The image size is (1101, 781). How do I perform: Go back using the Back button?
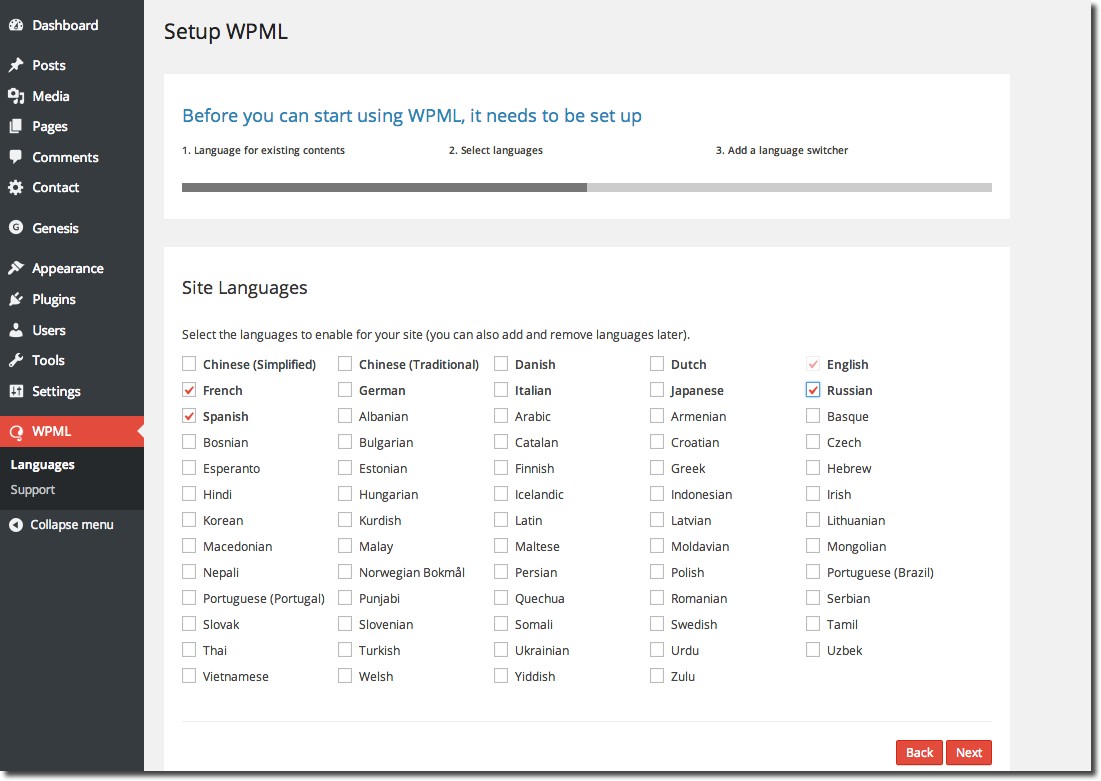[918, 752]
